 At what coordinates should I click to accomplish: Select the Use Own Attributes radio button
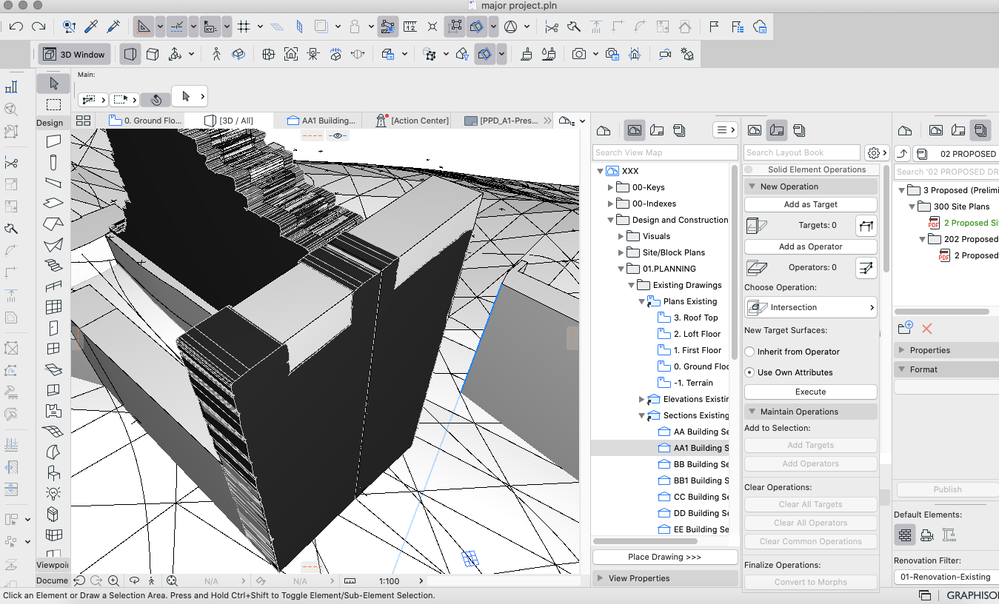pyautogui.click(x=750, y=372)
